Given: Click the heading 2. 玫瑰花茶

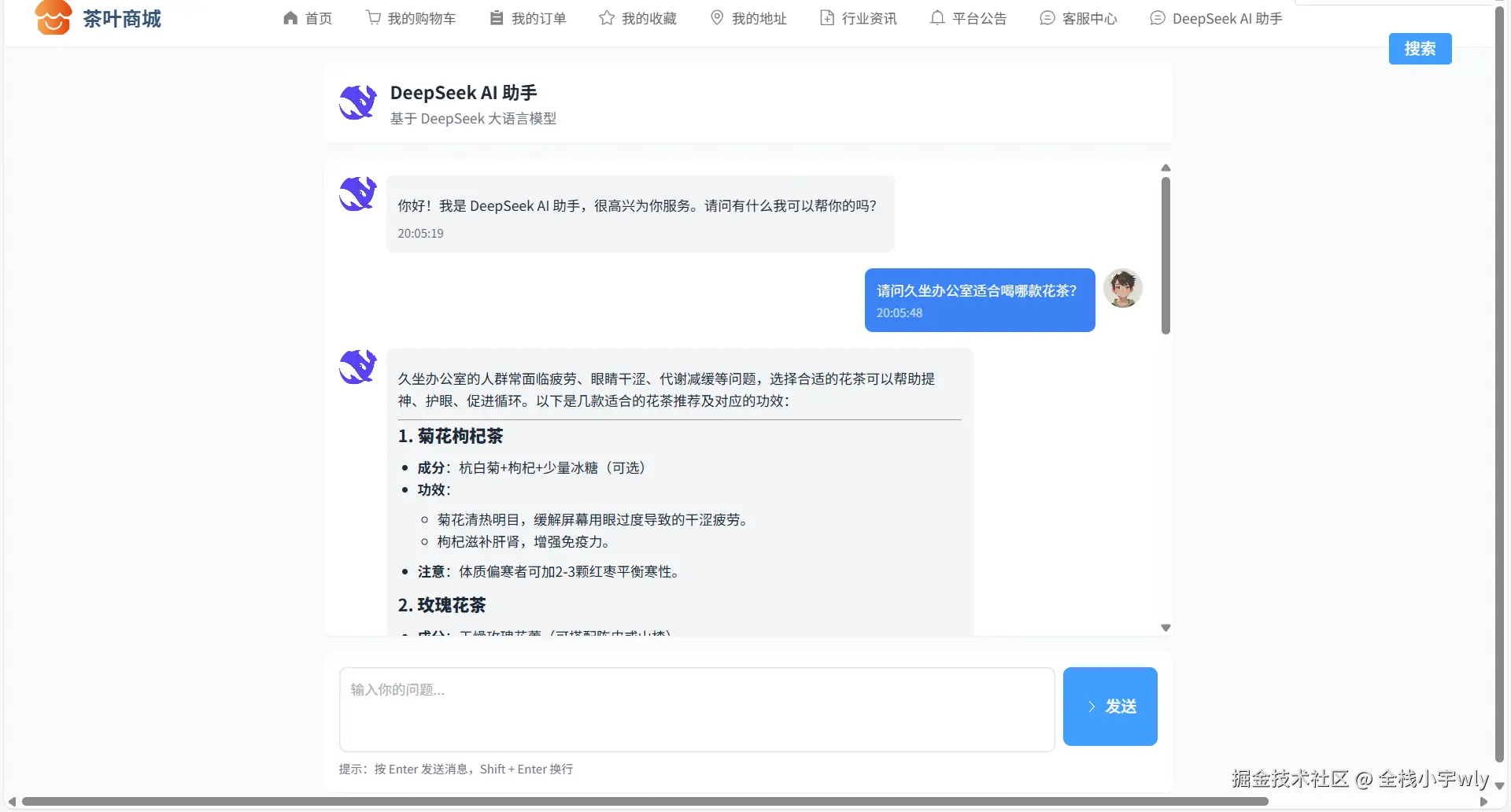Looking at the screenshot, I should click(x=441, y=605).
